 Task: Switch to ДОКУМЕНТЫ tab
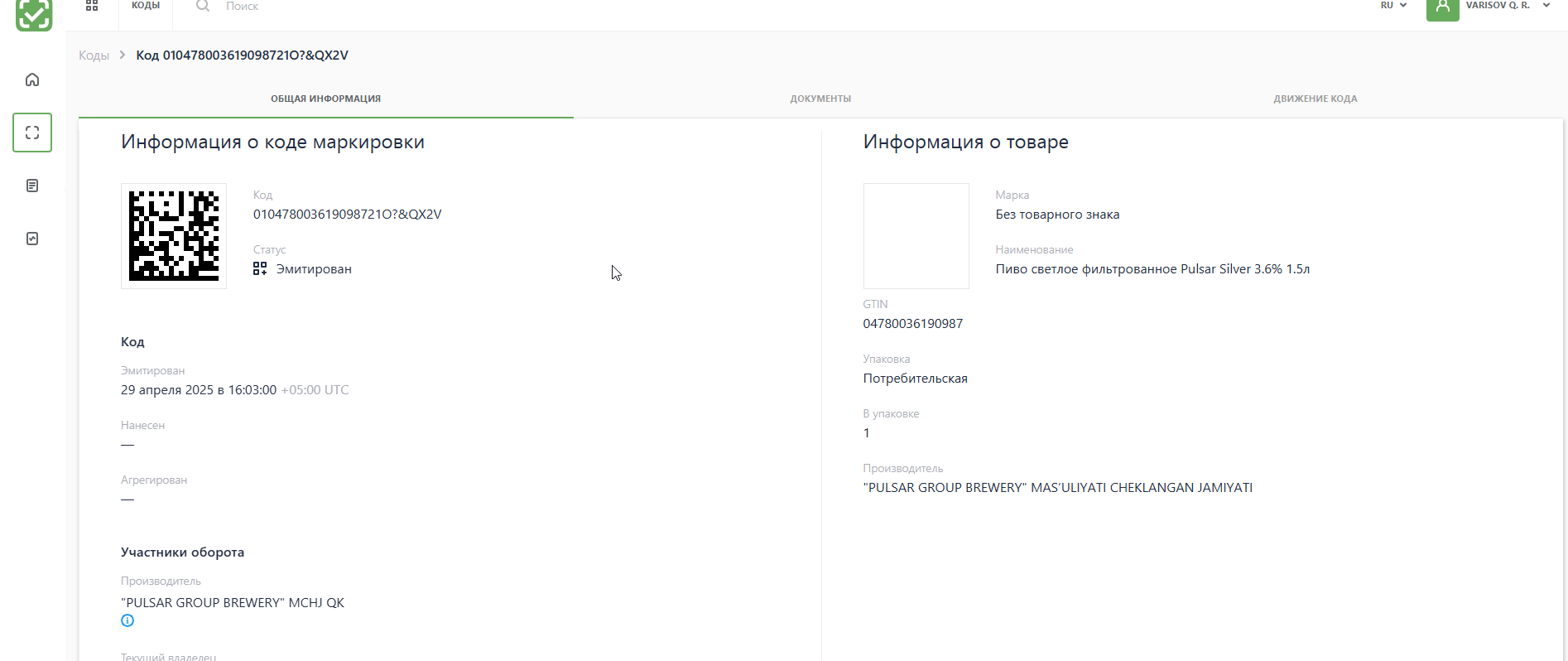click(x=820, y=99)
